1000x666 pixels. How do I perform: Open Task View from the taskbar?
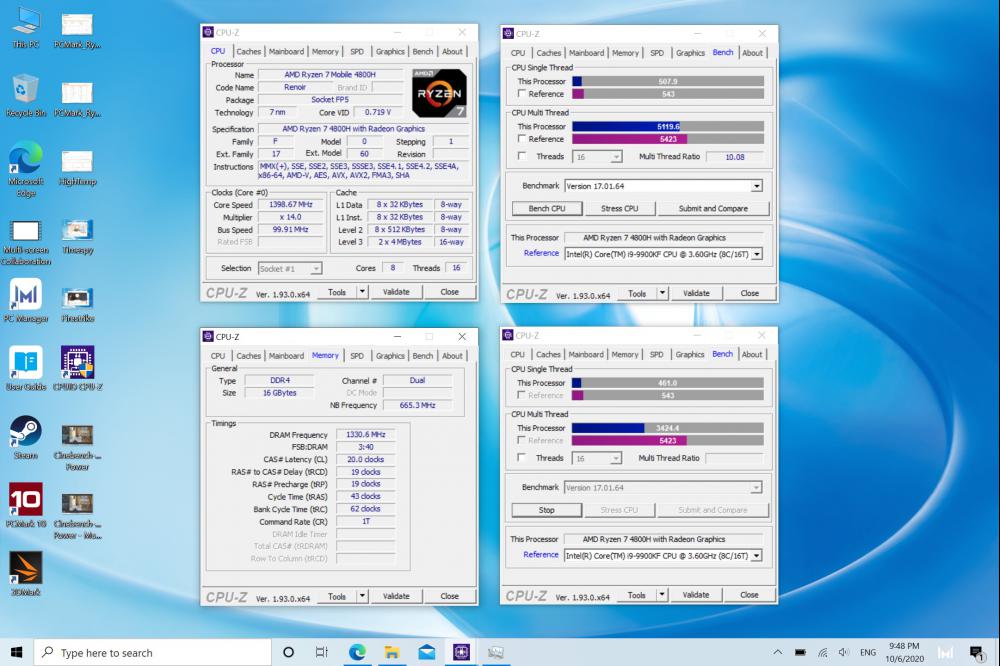pyautogui.click(x=322, y=652)
